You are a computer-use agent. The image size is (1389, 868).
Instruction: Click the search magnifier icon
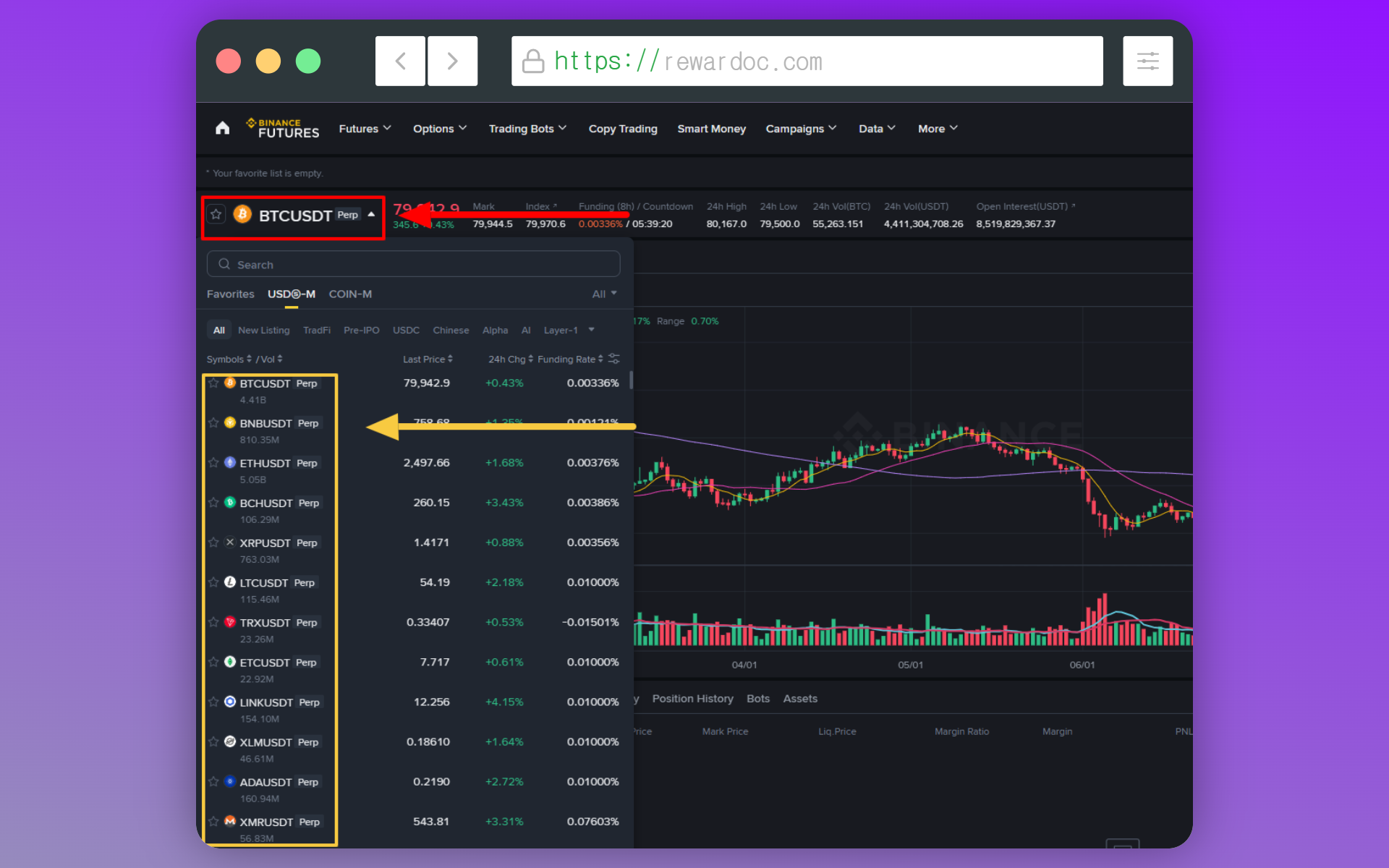click(x=224, y=264)
